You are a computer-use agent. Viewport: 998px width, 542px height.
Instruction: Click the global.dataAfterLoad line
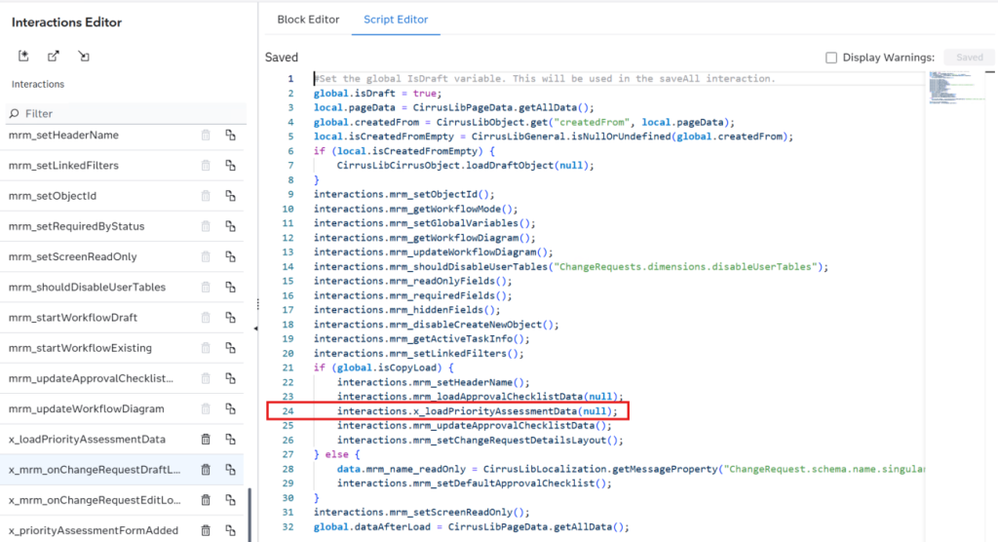471,527
